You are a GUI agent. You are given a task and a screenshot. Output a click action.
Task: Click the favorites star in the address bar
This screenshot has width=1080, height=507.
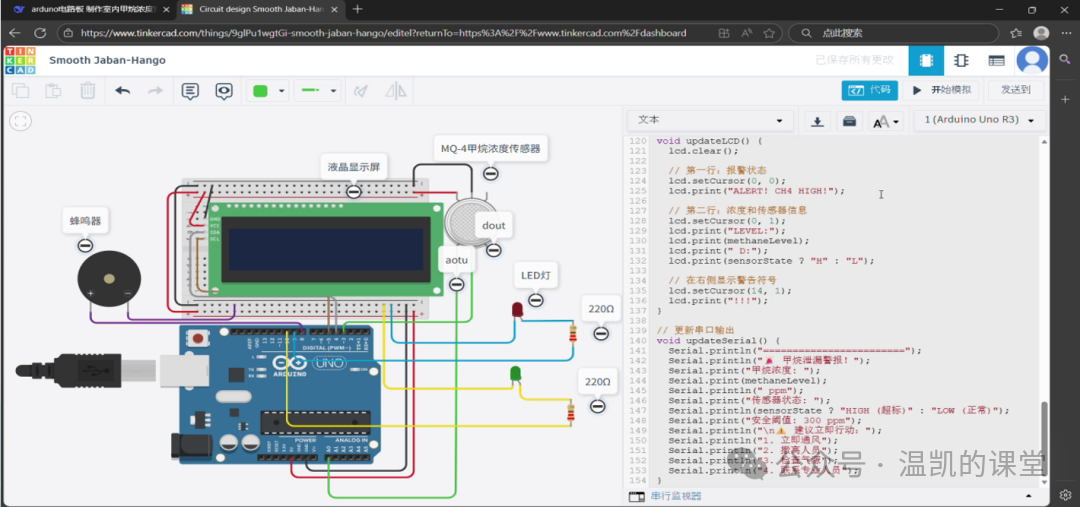(x=769, y=33)
